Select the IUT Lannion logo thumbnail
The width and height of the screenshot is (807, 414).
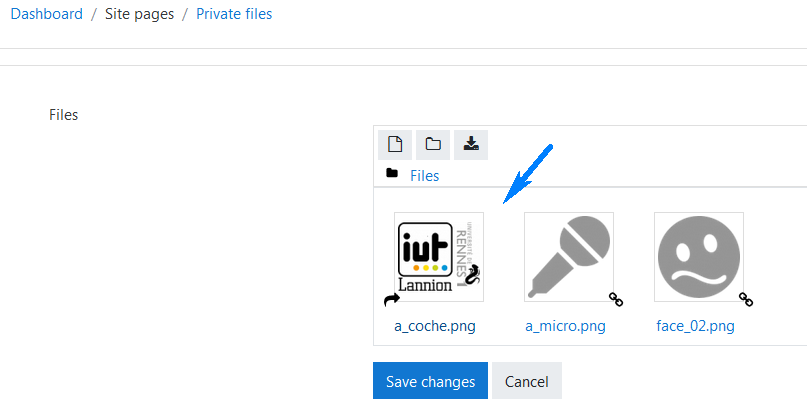(439, 257)
